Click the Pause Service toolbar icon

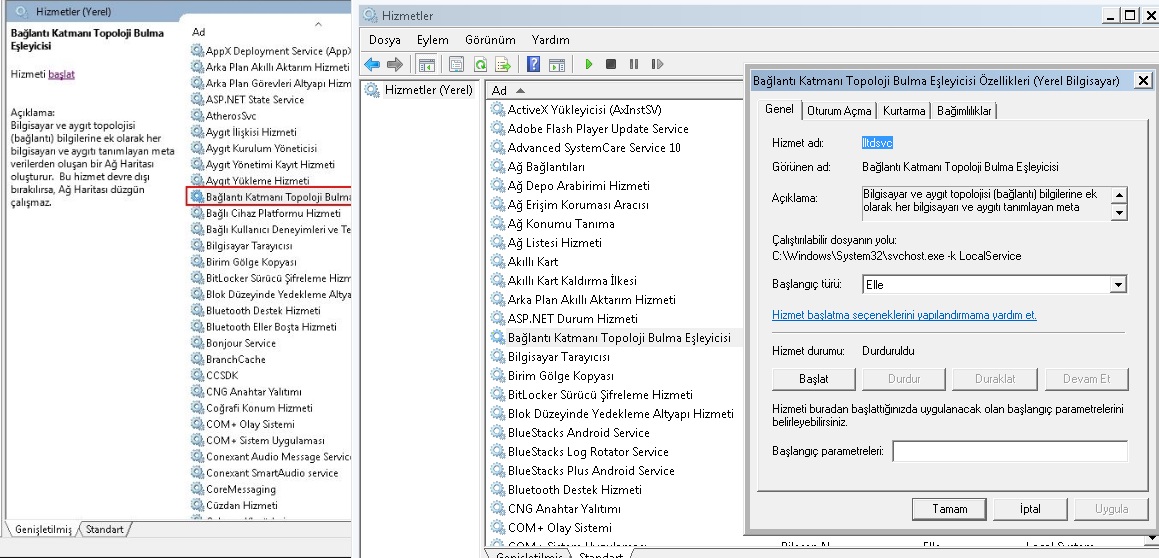point(633,65)
